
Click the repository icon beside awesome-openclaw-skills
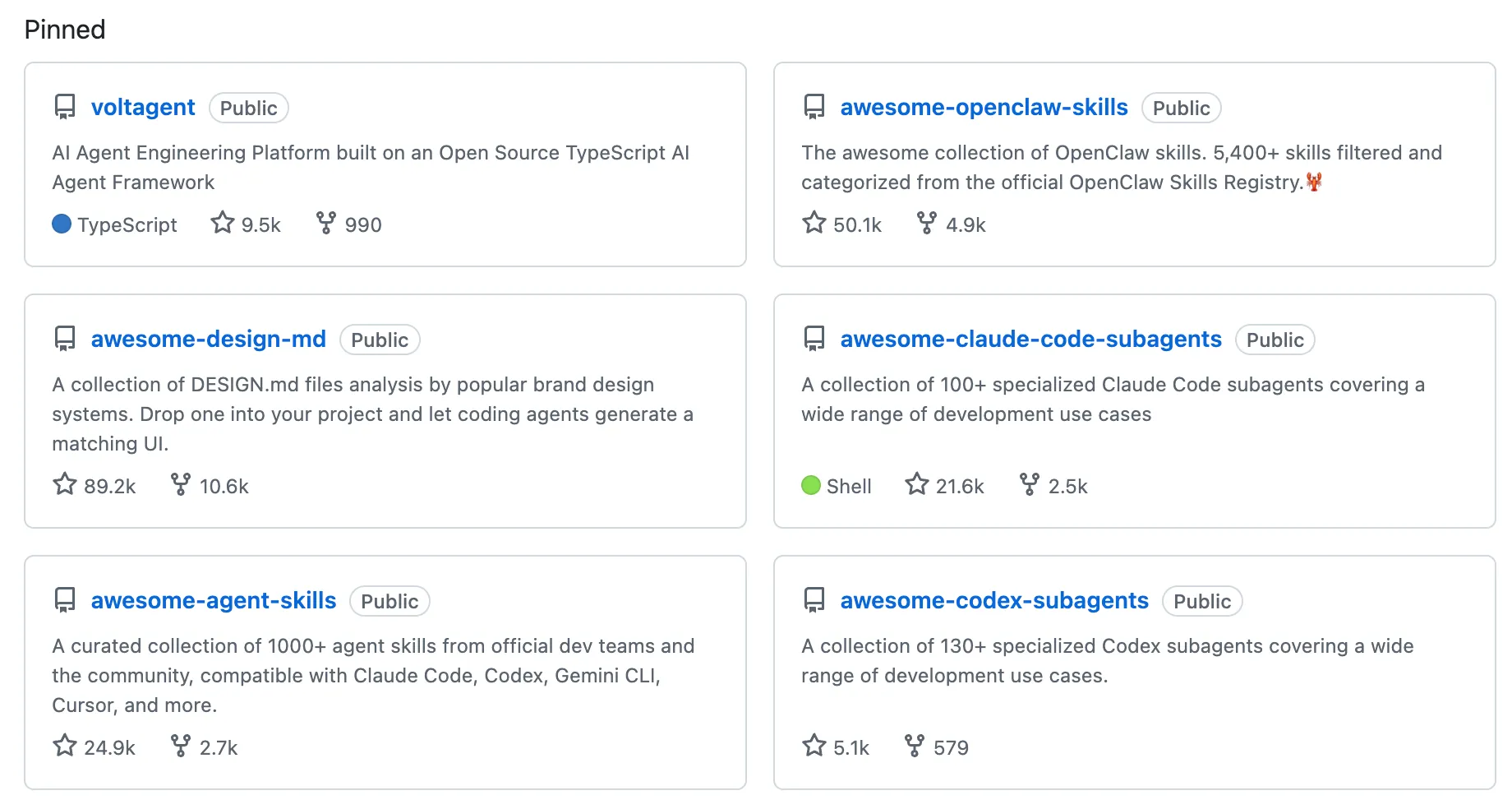(x=814, y=108)
